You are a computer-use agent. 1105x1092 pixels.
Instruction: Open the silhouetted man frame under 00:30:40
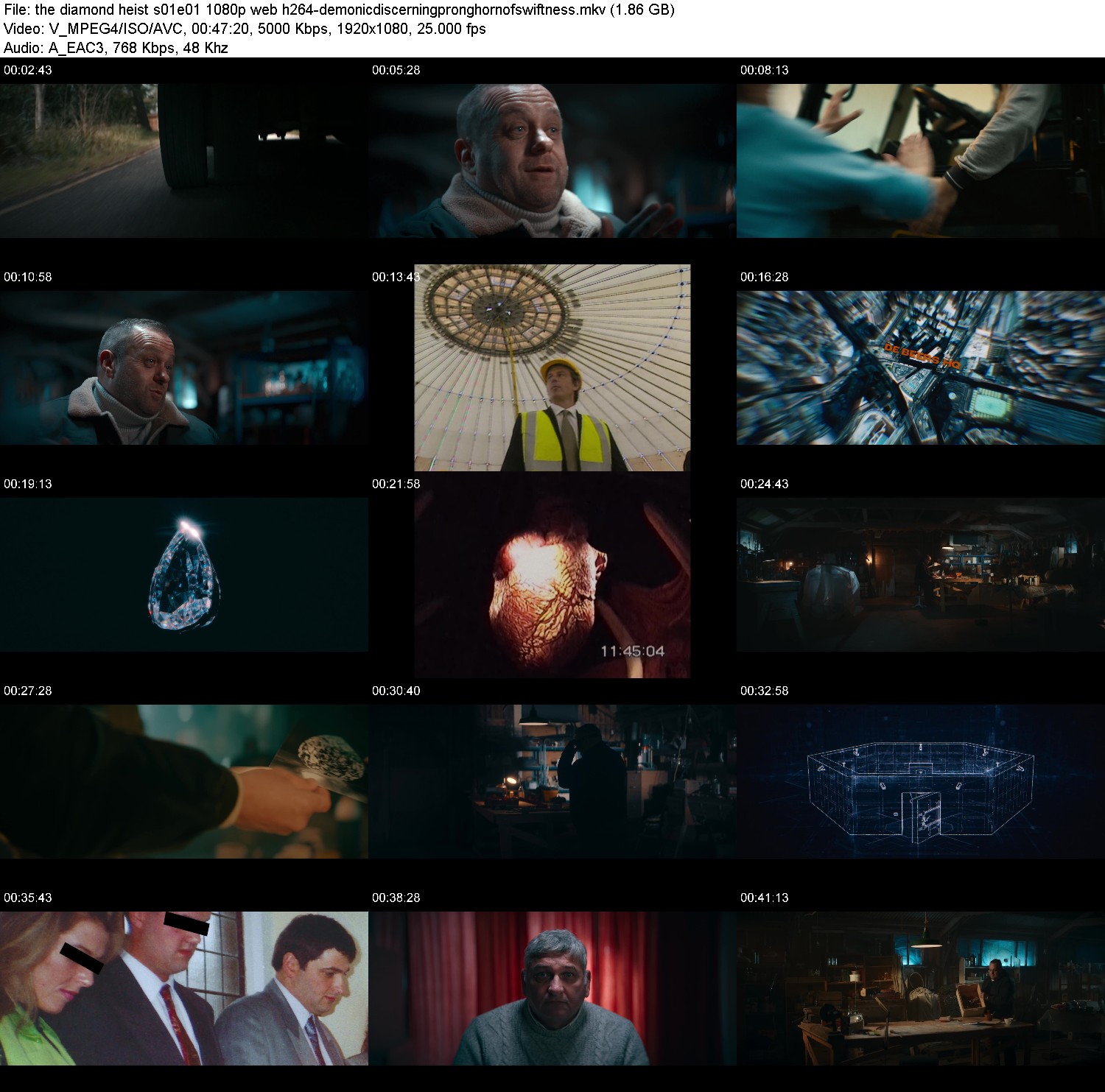(x=552, y=781)
